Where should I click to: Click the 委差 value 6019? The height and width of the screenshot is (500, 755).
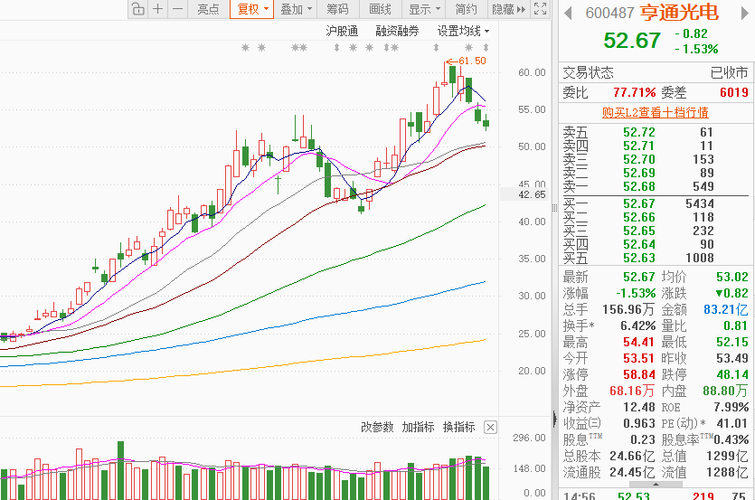[x=734, y=92]
